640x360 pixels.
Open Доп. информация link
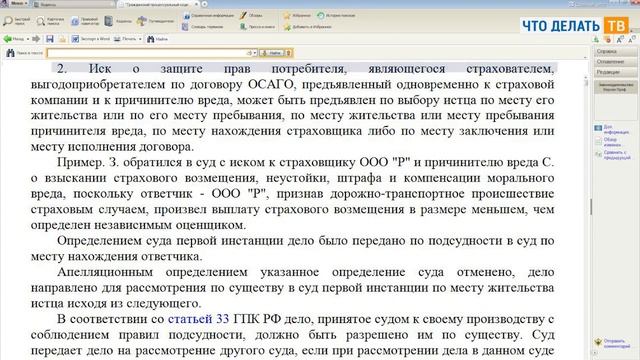(611, 129)
